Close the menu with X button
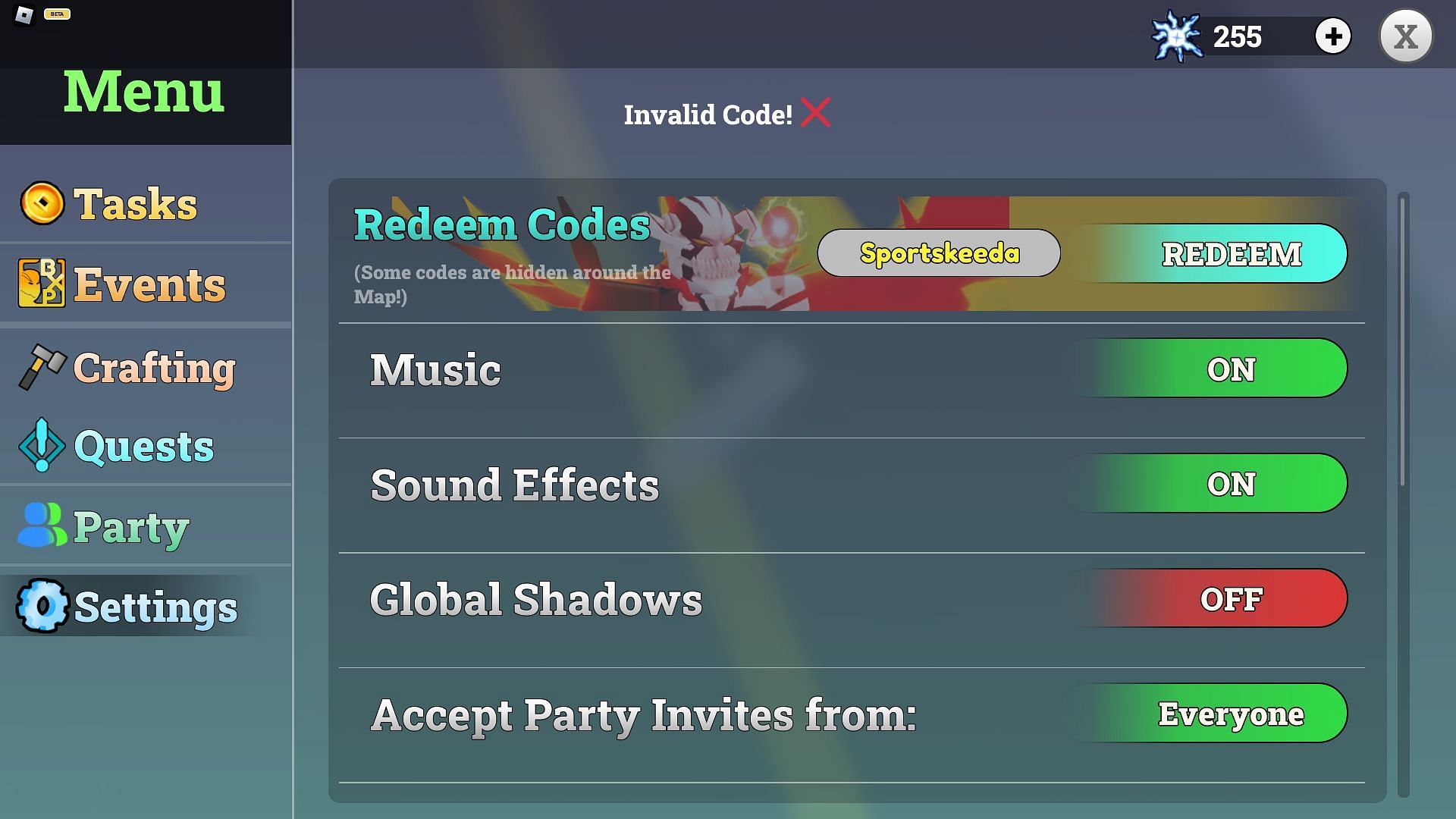This screenshot has height=819, width=1456. (x=1406, y=36)
